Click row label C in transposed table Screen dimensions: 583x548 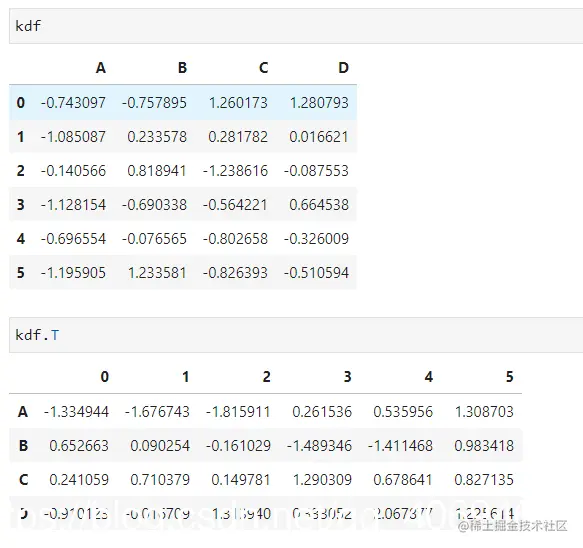click(23, 480)
